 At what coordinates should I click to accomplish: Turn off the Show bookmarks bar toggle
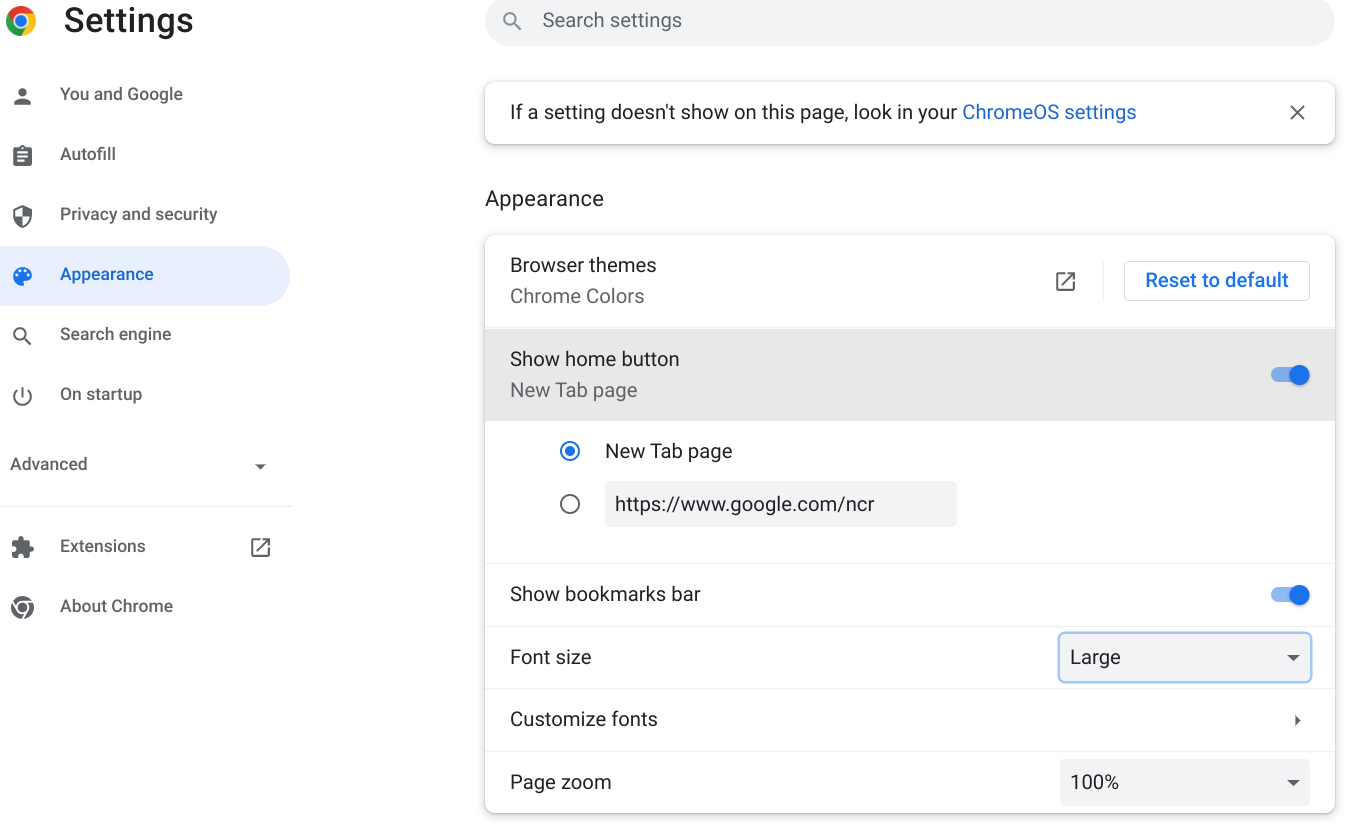coord(1290,595)
